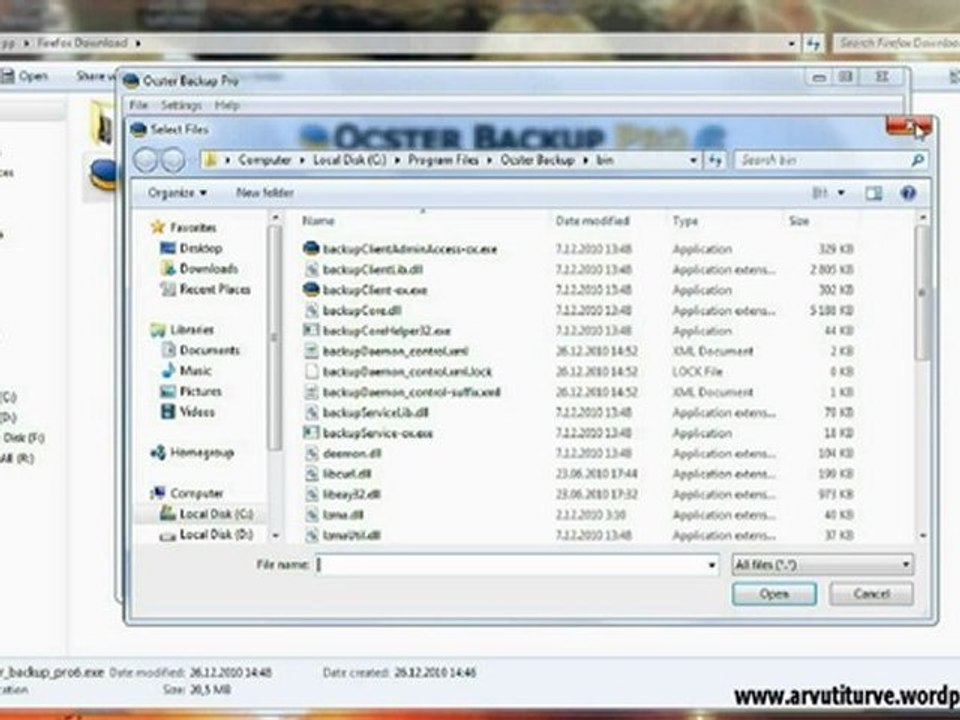
Task: Click the Downloads icon under Favorites
Action: coord(167,269)
